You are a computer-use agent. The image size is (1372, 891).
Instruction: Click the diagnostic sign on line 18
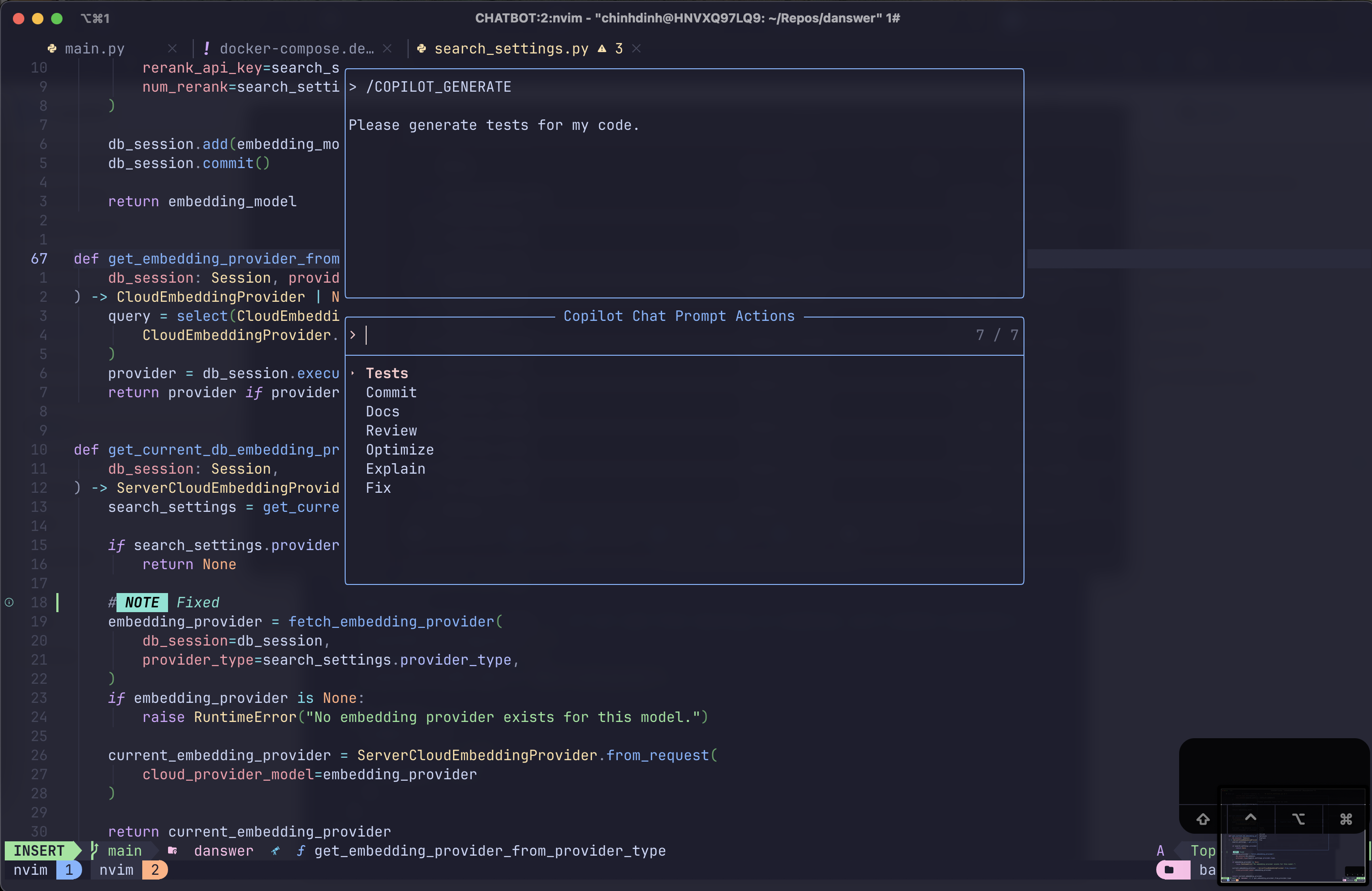(x=9, y=602)
